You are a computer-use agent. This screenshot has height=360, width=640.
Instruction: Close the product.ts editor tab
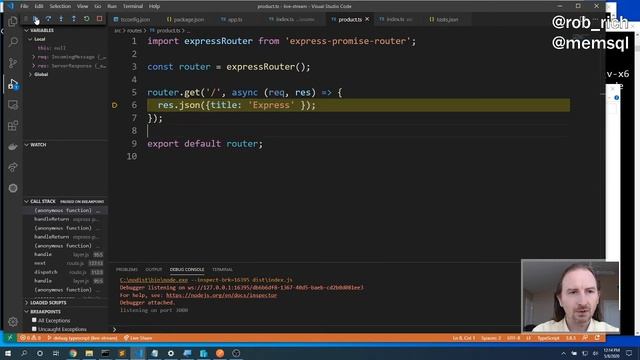[367, 19]
